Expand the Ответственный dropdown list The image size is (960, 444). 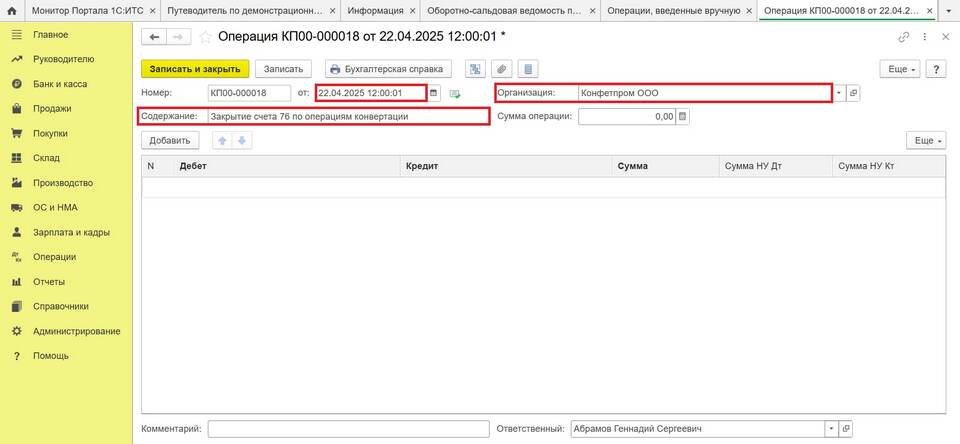(x=831, y=429)
